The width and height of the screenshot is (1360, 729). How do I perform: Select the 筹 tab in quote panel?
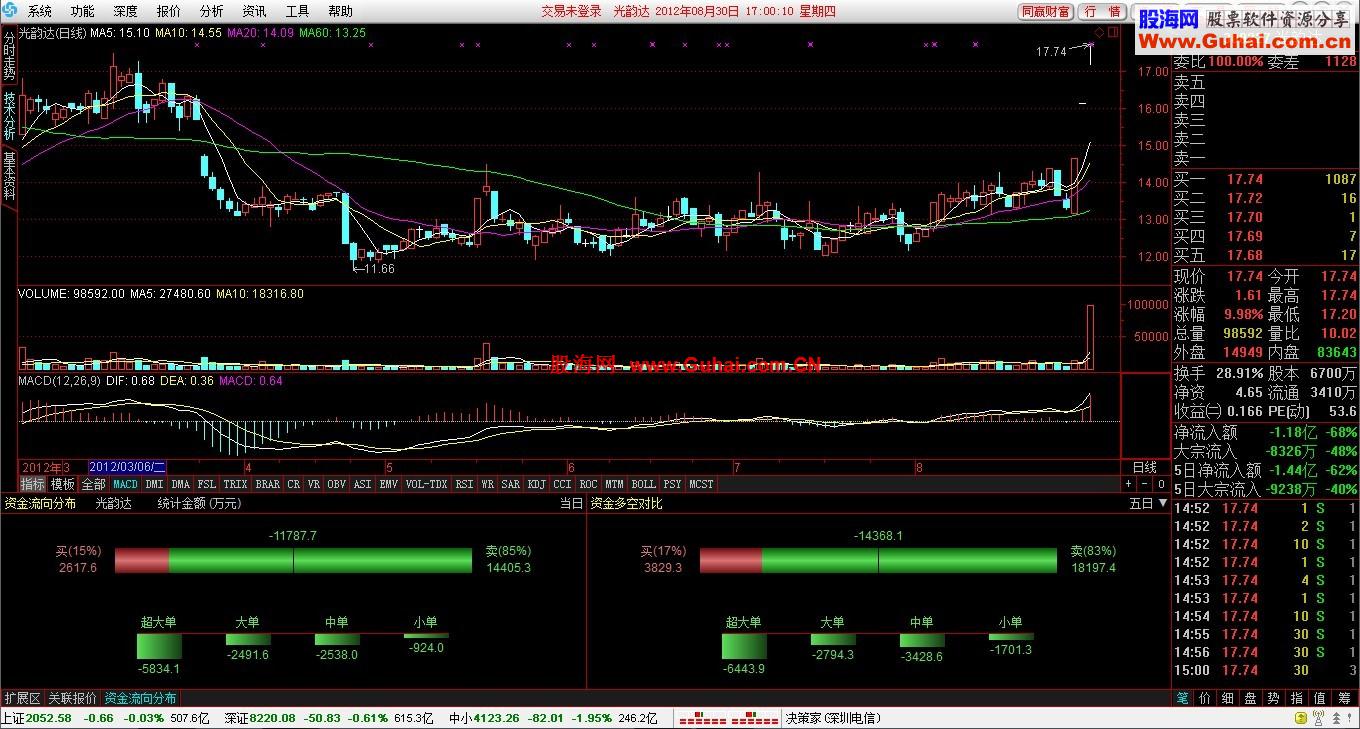[x=1345, y=698]
